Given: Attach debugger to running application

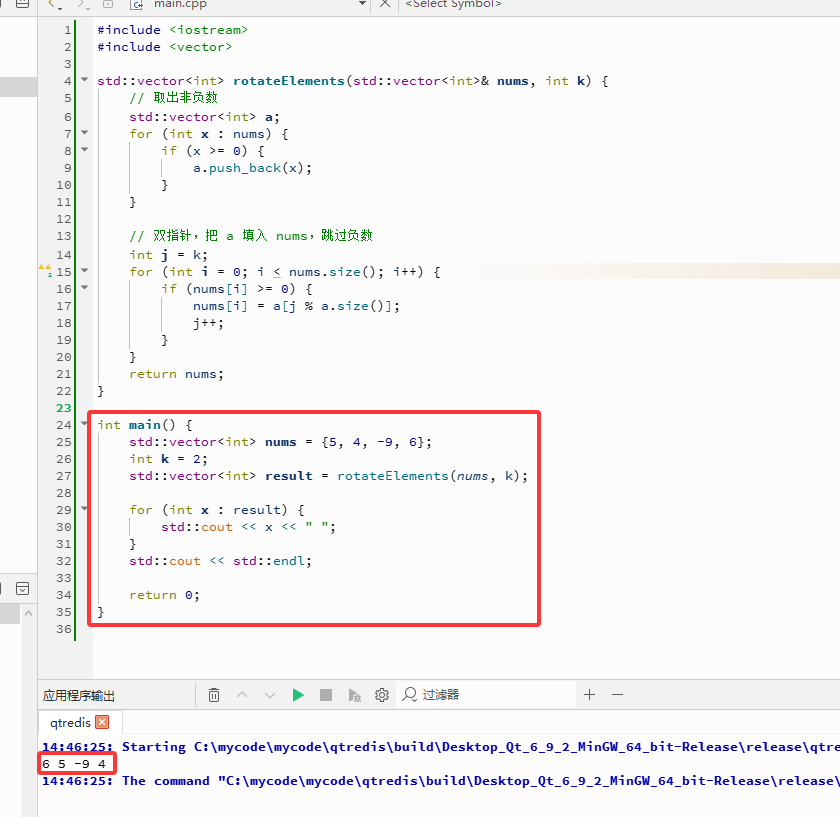Looking at the screenshot, I should click(x=354, y=695).
